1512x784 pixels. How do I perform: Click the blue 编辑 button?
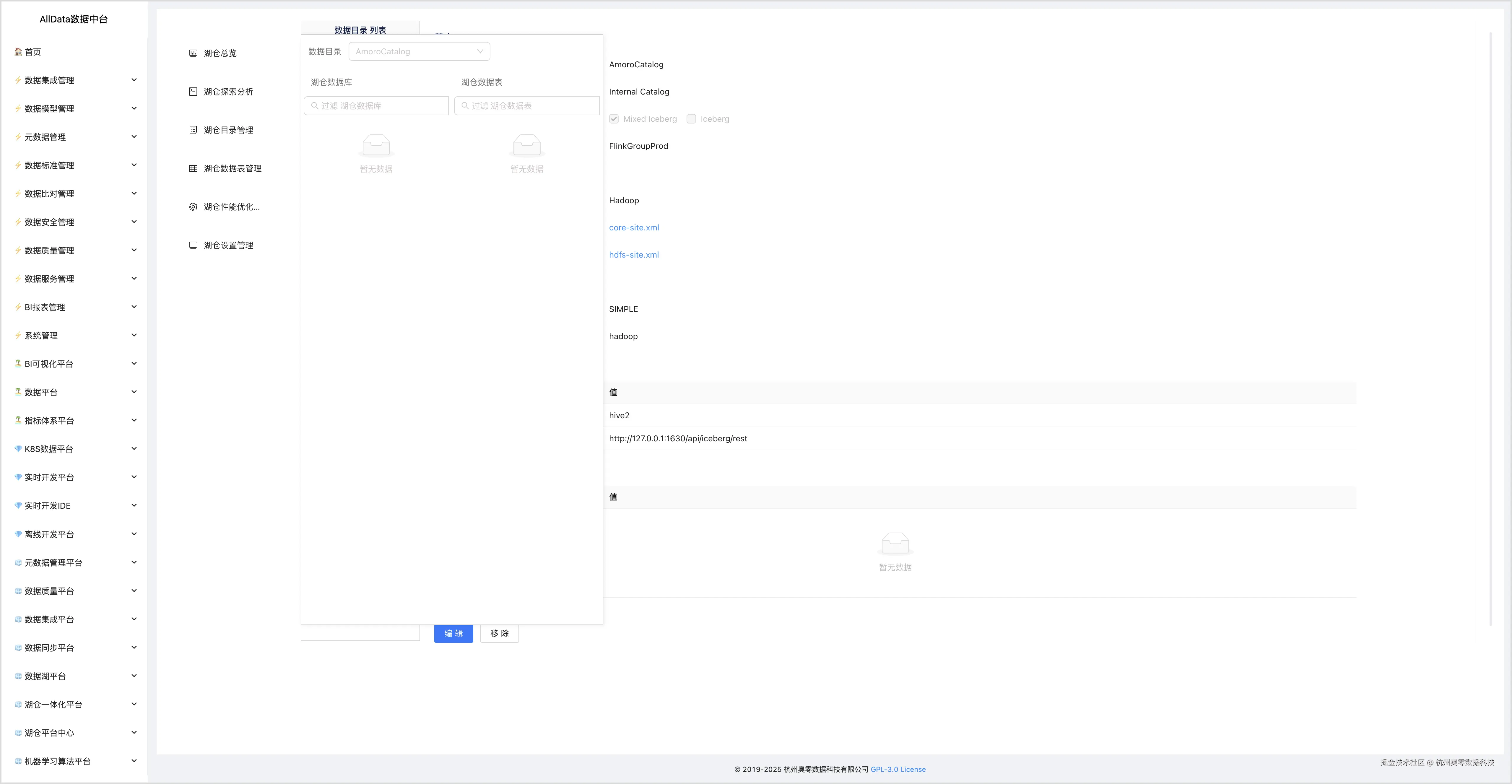(453, 634)
